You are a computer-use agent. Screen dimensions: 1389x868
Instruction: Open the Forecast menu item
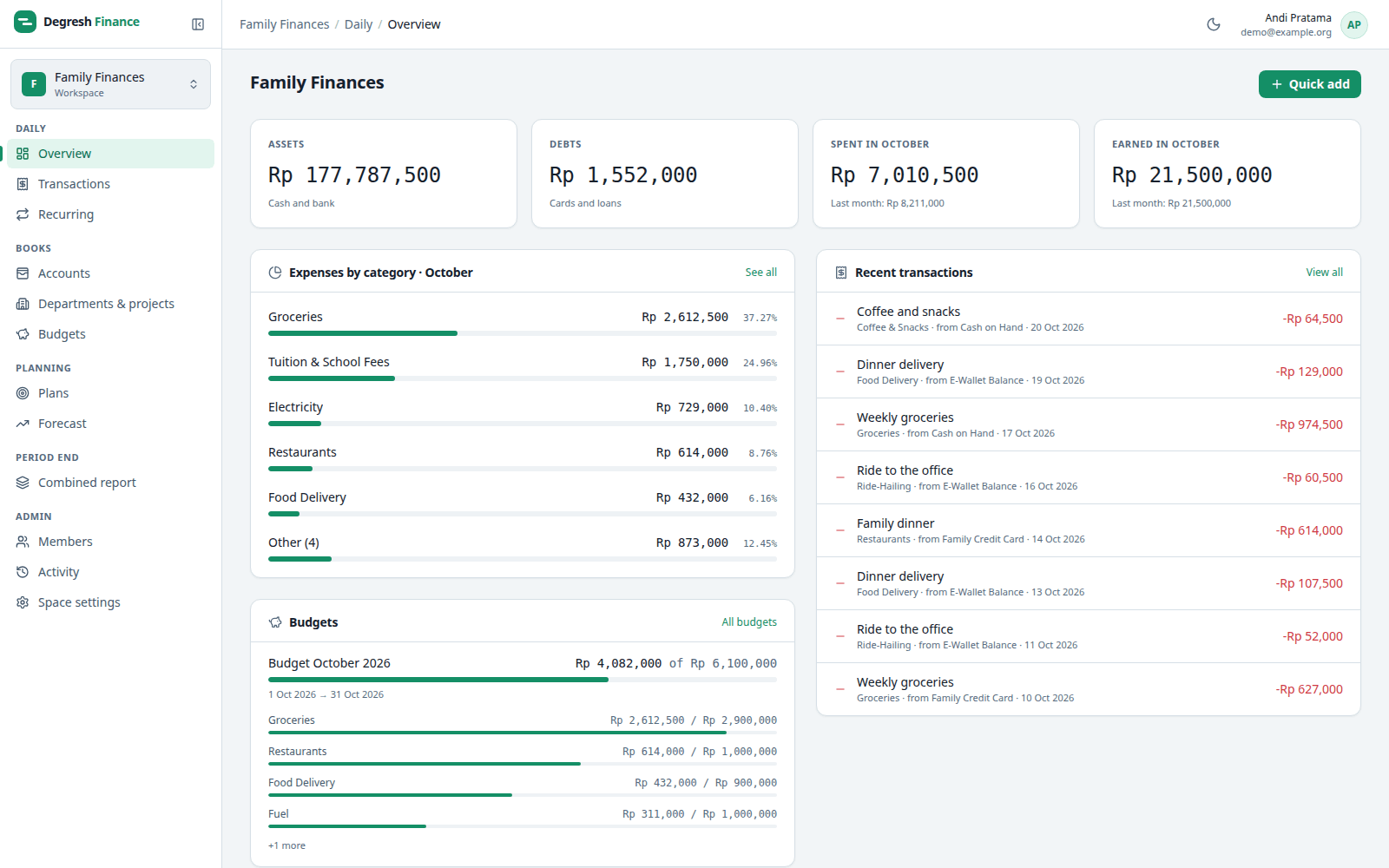pyautogui.click(x=110, y=424)
